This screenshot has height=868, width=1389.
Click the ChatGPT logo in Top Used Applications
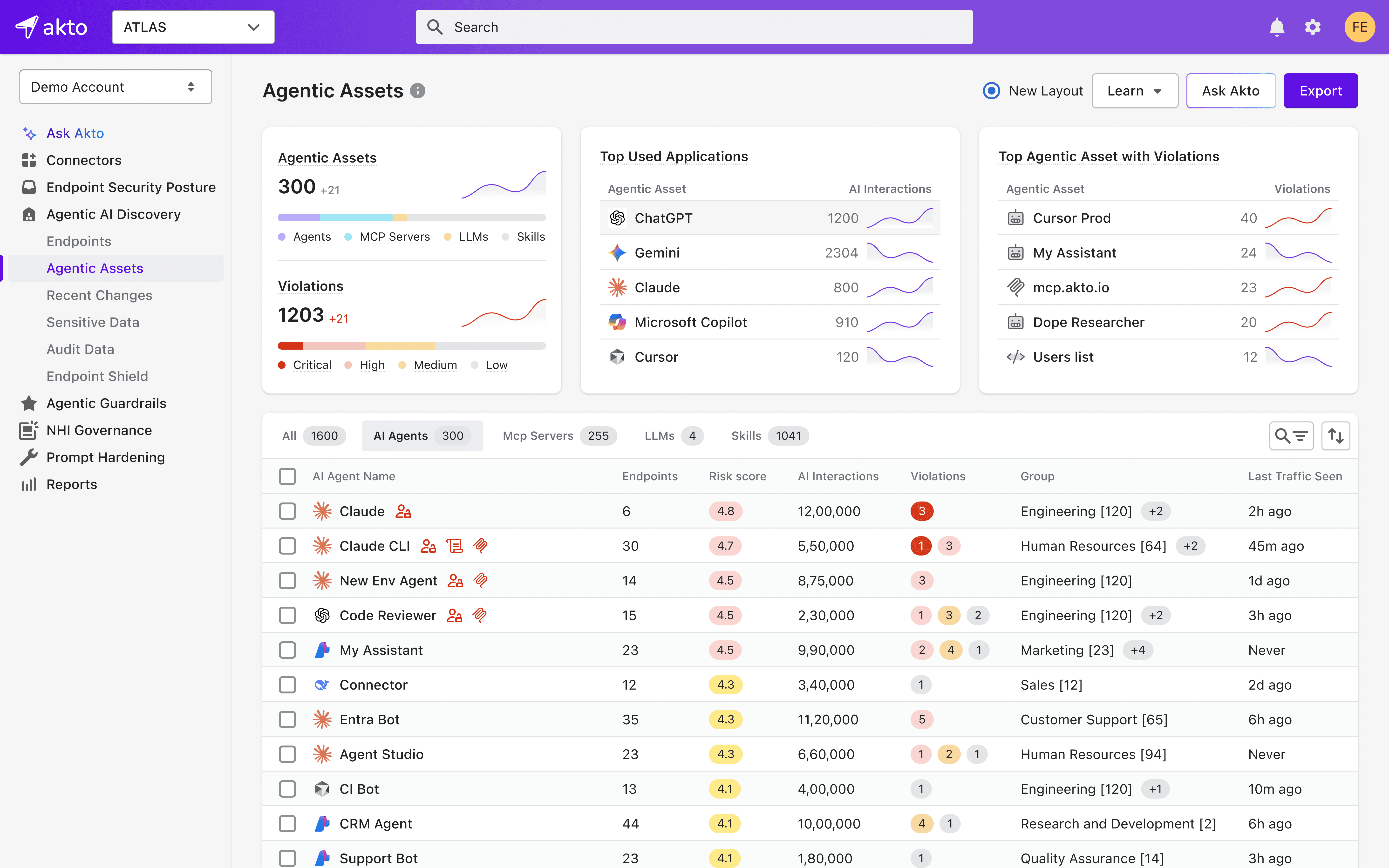point(617,218)
